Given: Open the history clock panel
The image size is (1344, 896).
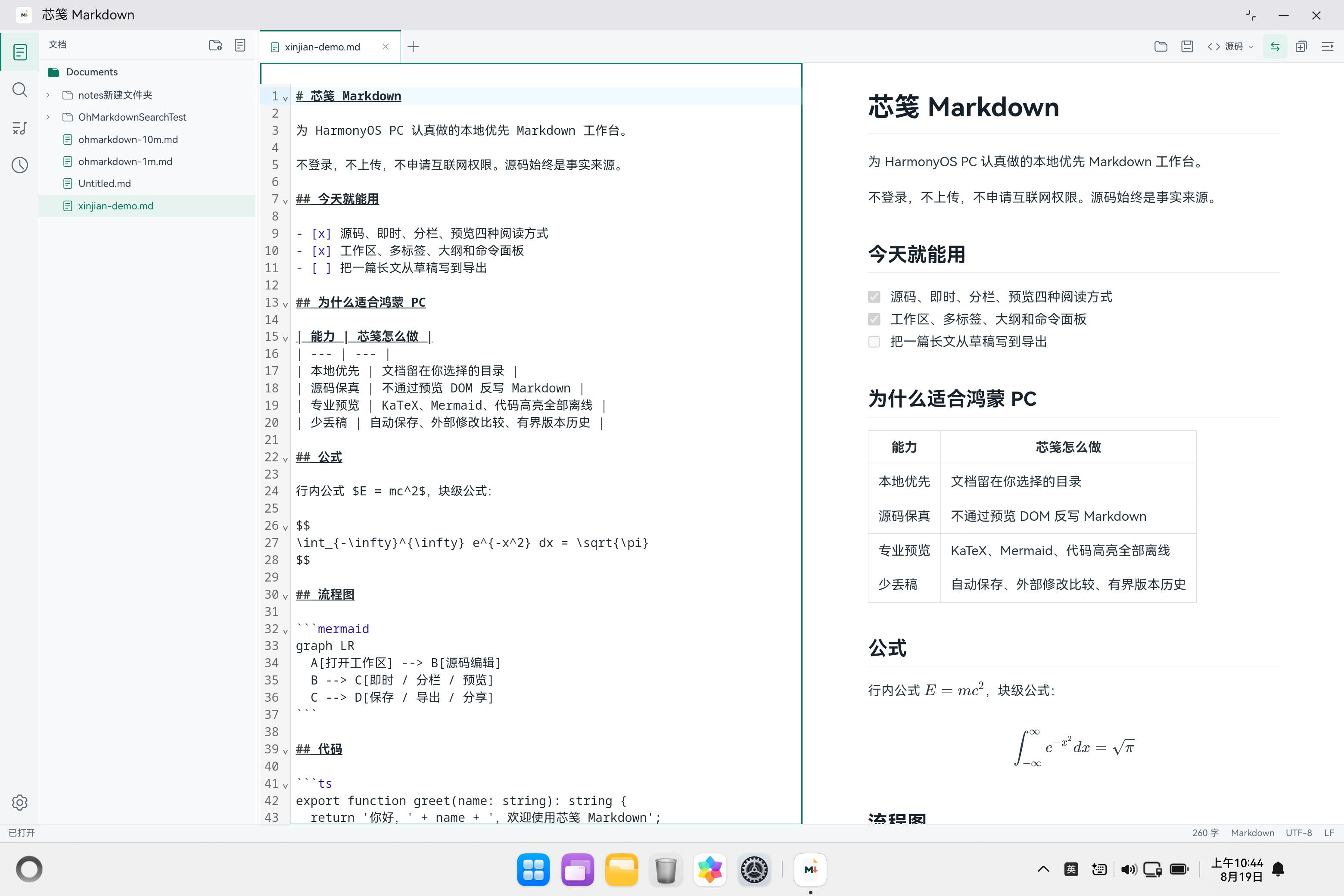Looking at the screenshot, I should click(20, 166).
